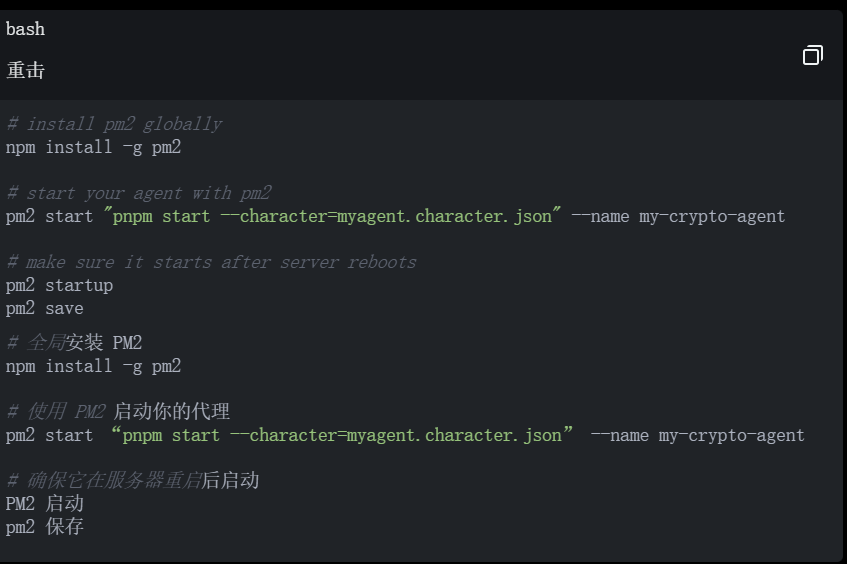
Task: Click the first 'pm2 start' command word
Action: click(x=50, y=216)
